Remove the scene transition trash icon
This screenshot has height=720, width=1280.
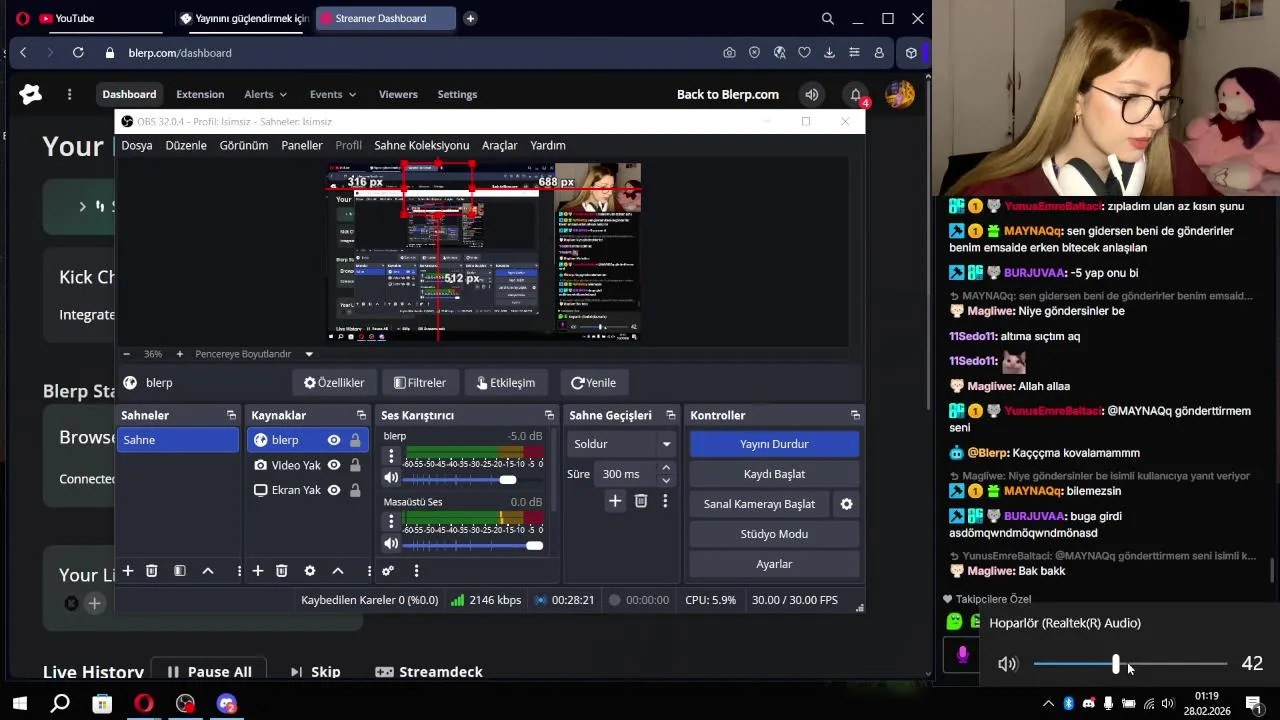tap(641, 501)
